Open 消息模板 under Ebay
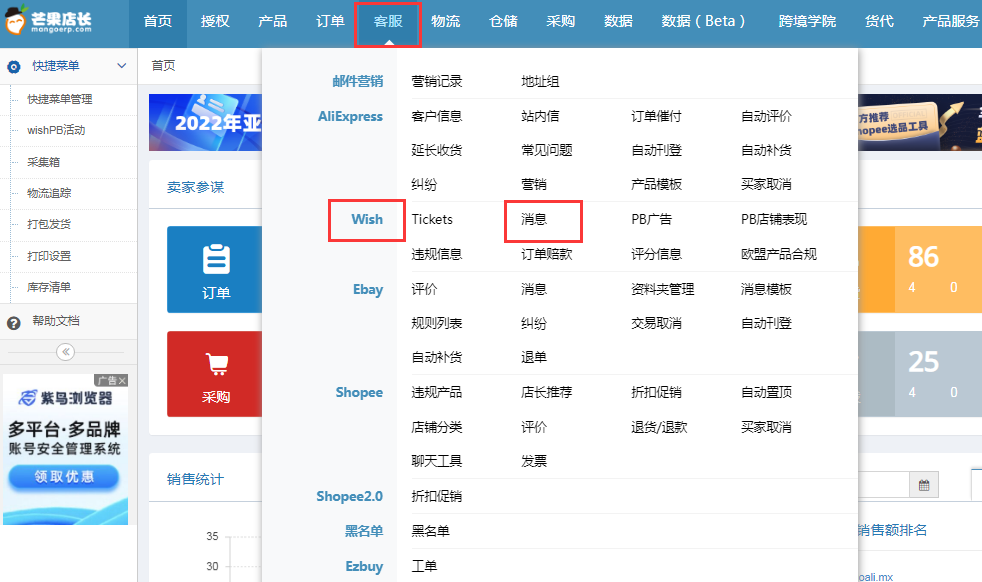 [766, 289]
